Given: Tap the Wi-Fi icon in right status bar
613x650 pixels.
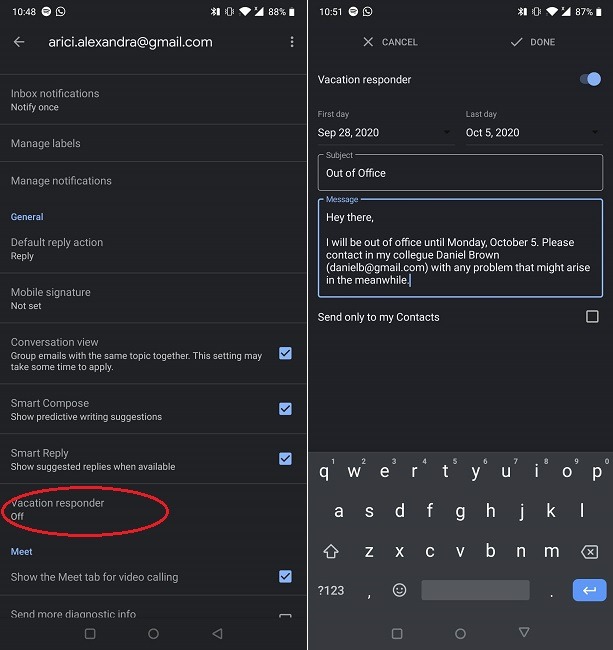Looking at the screenshot, I should 552,12.
